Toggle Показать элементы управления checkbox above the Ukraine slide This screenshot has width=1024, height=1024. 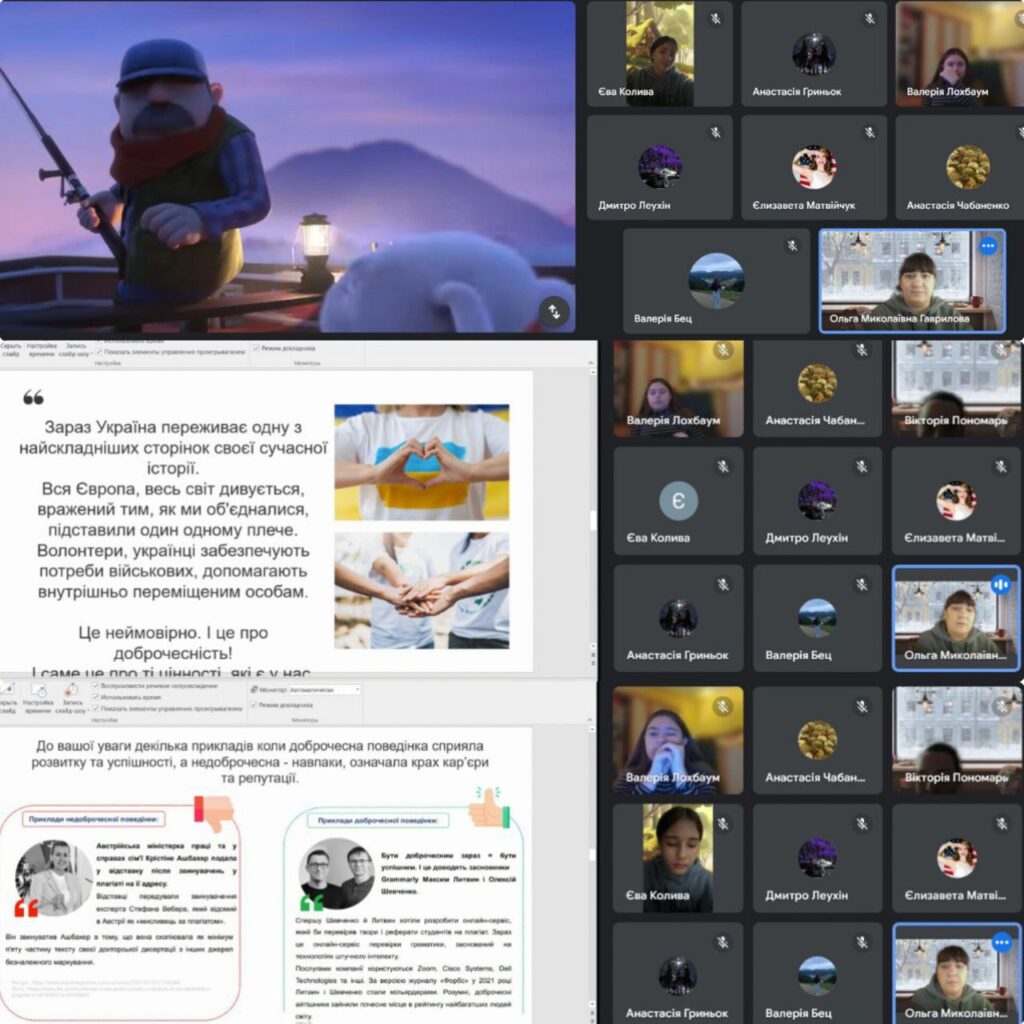(x=99, y=351)
